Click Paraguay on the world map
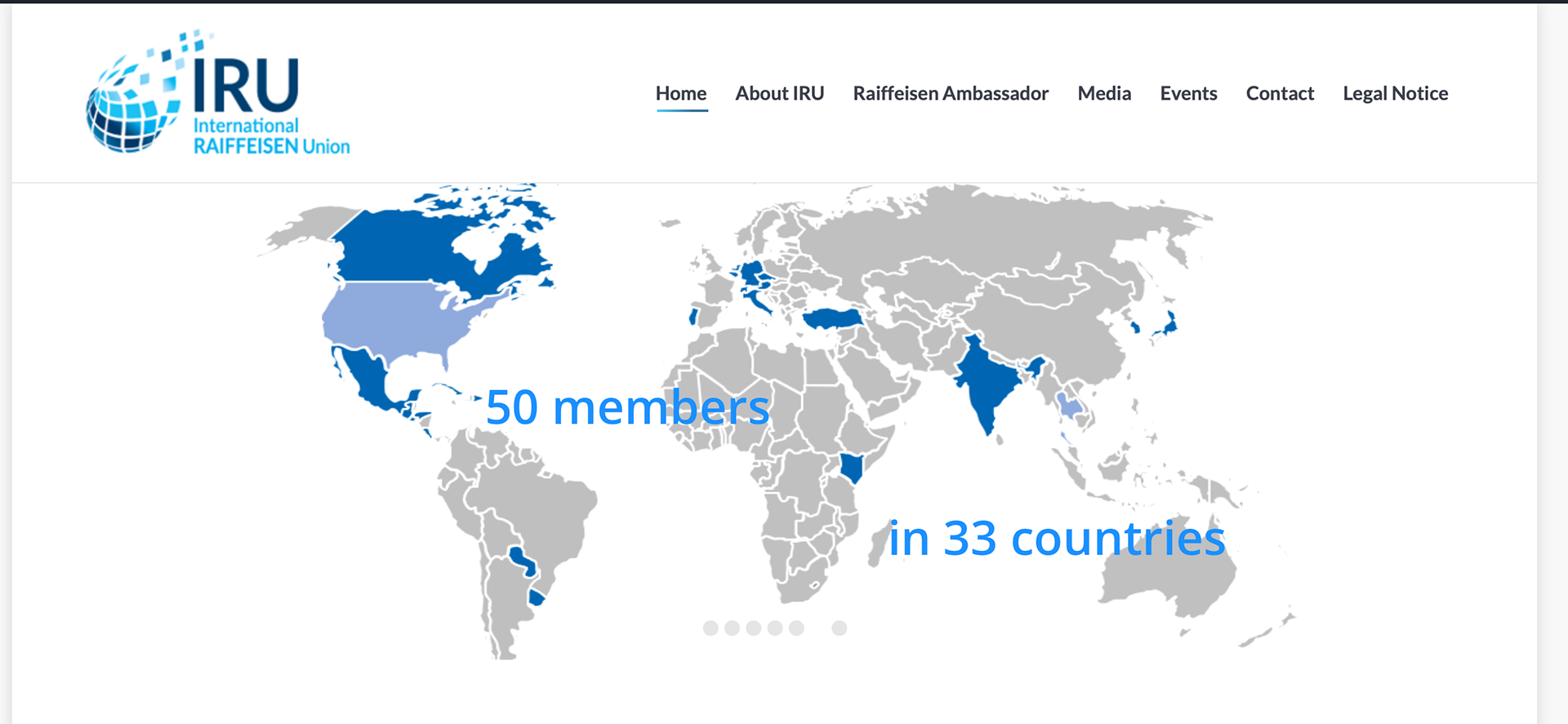This screenshot has height=724, width=1568. click(523, 561)
